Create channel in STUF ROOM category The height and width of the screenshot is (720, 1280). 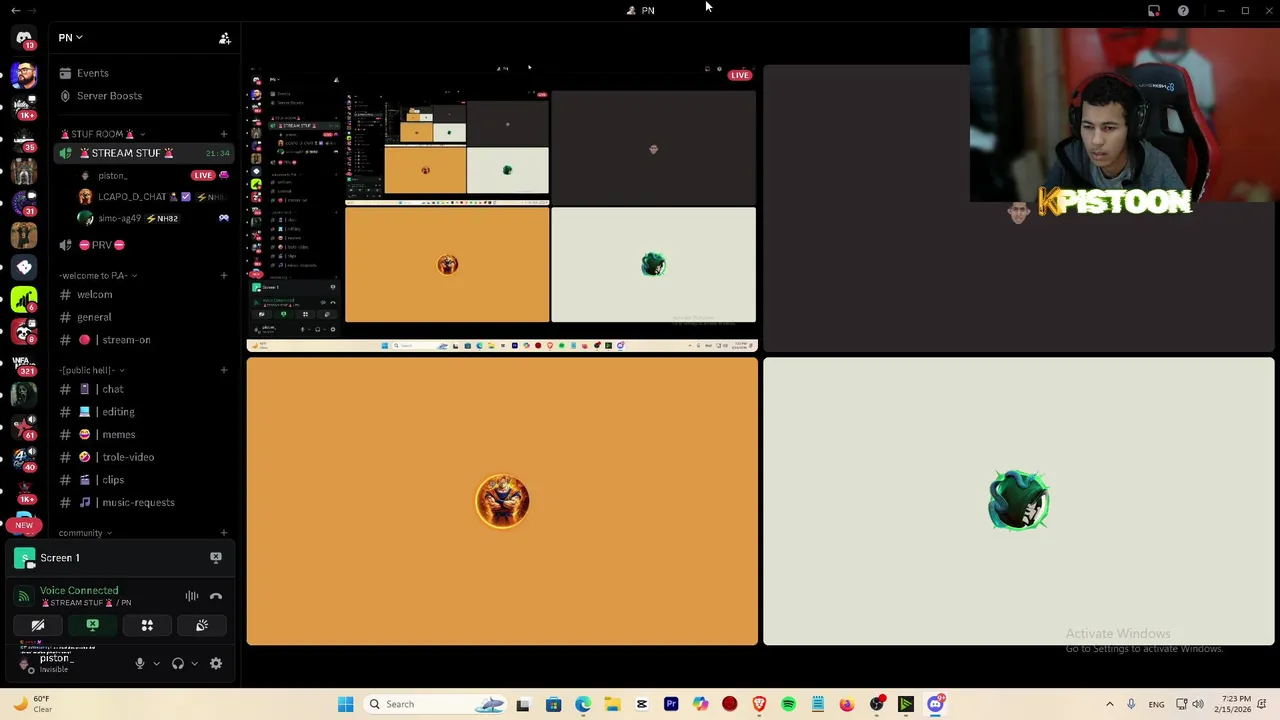pos(224,134)
